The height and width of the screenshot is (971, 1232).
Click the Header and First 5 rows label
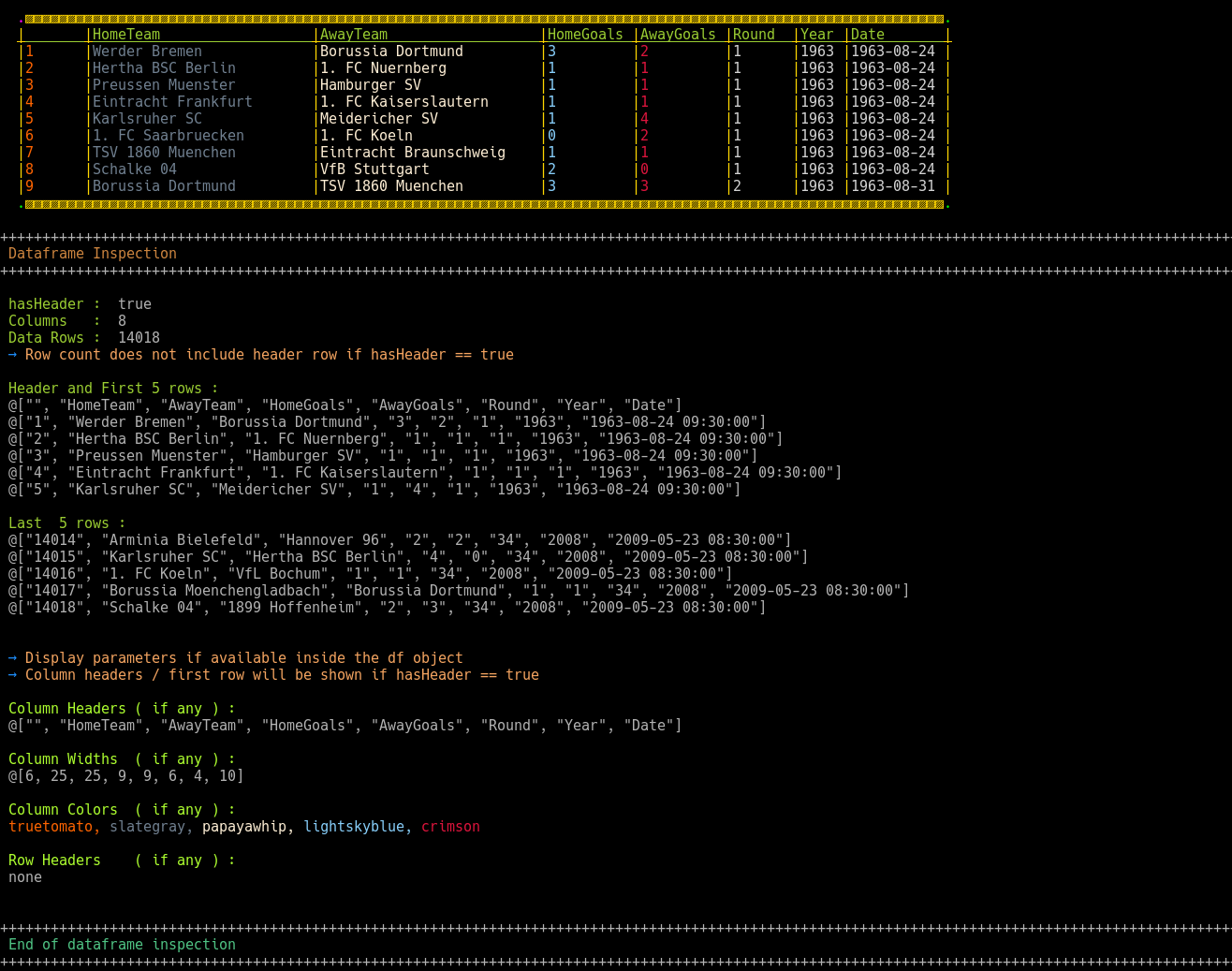click(x=113, y=389)
